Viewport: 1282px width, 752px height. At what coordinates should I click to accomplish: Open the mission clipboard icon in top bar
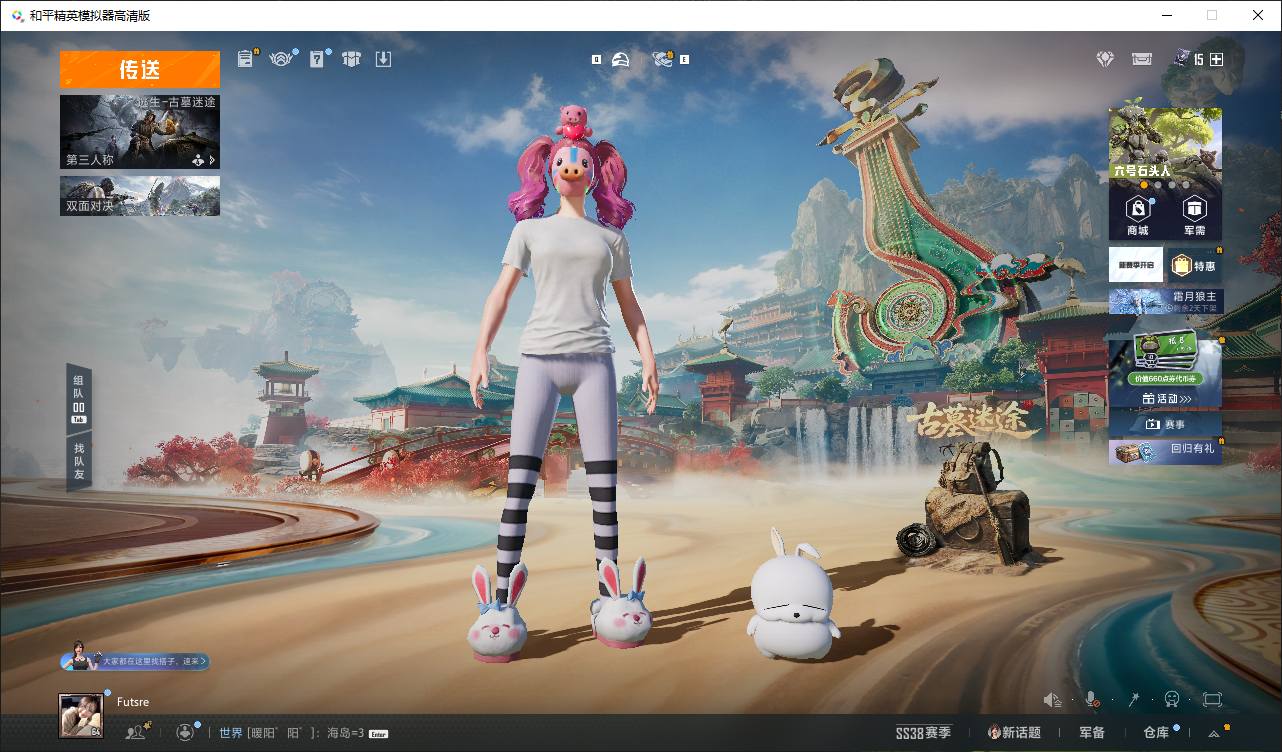point(246,59)
